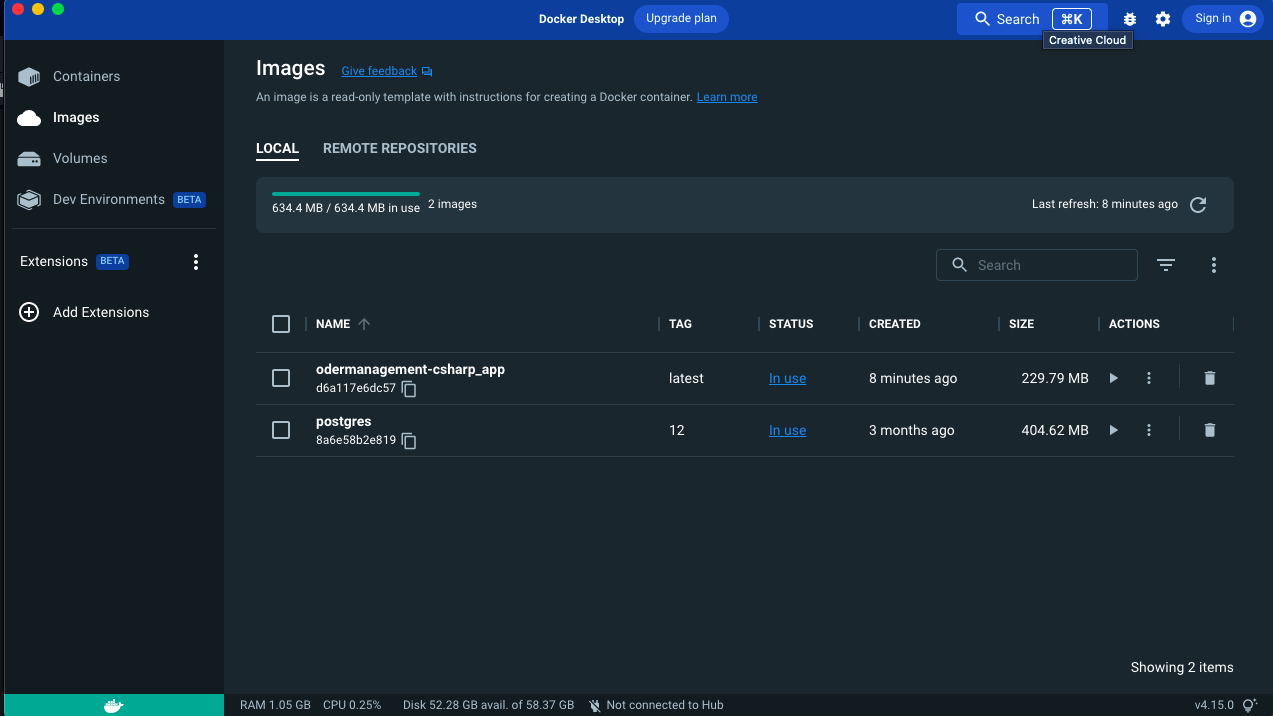Viewport: 1273px width, 716px height.
Task: Open the troubleshoot bug icon
Action: (1130, 19)
